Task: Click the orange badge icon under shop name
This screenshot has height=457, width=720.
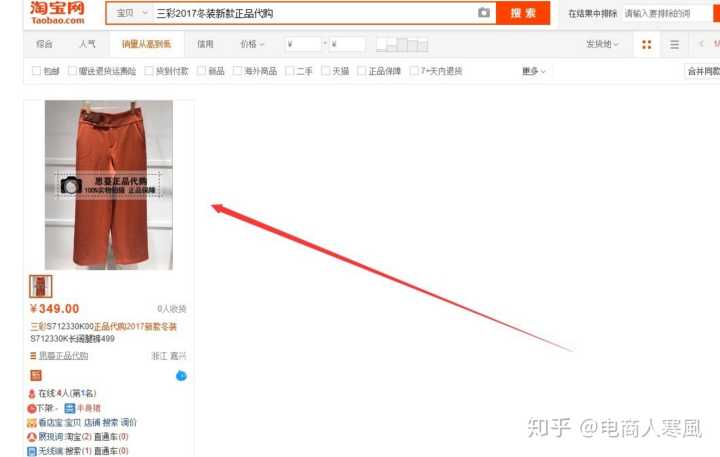Action: (36, 375)
